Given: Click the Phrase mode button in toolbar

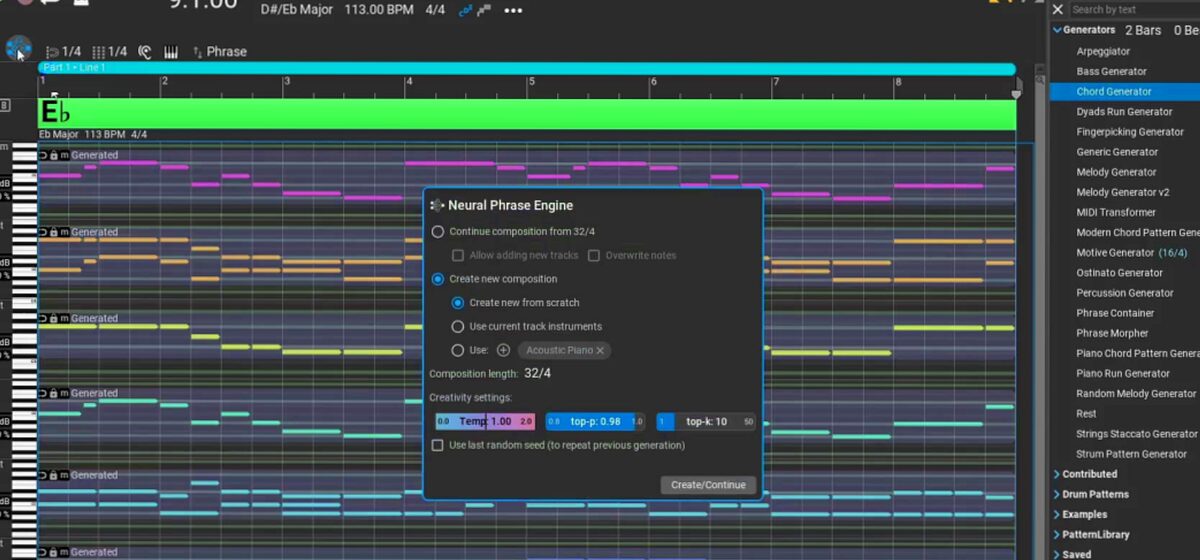Looking at the screenshot, I should pyautogui.click(x=219, y=52).
